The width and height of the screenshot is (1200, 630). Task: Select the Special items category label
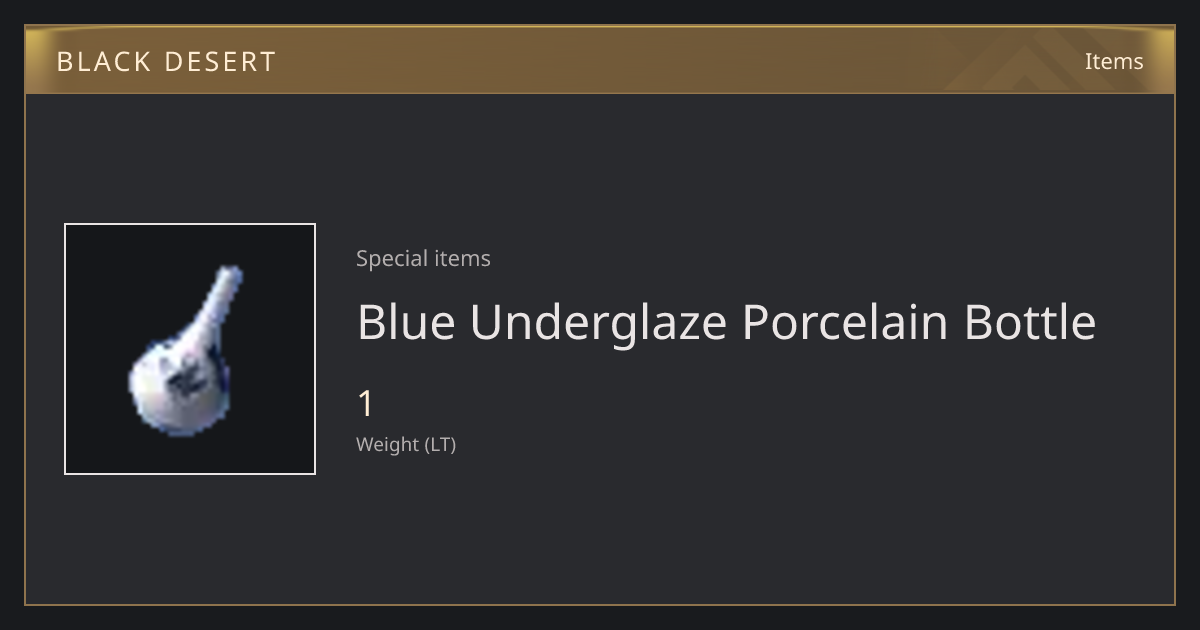[x=423, y=258]
